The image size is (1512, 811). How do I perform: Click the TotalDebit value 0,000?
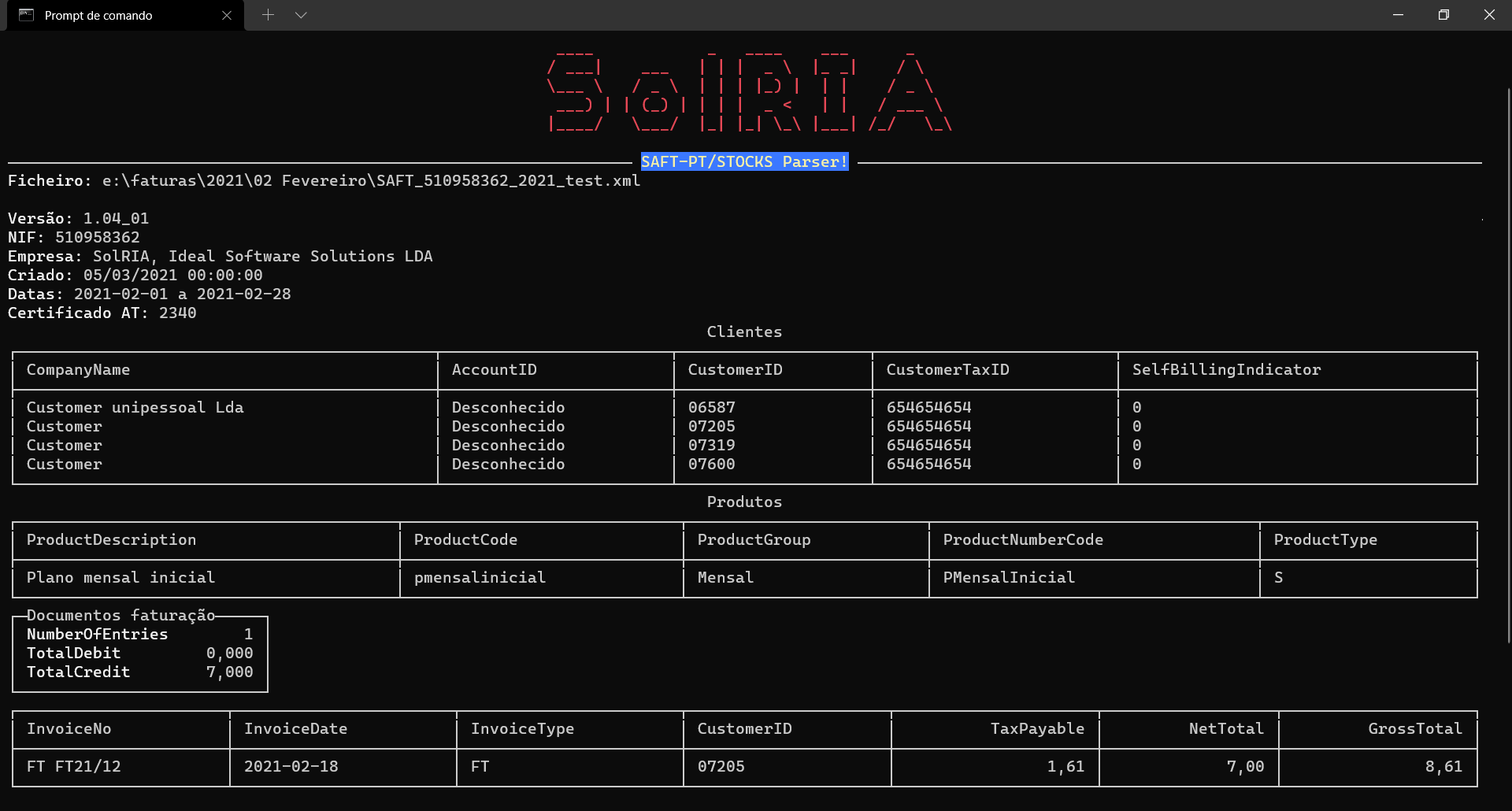coord(229,653)
